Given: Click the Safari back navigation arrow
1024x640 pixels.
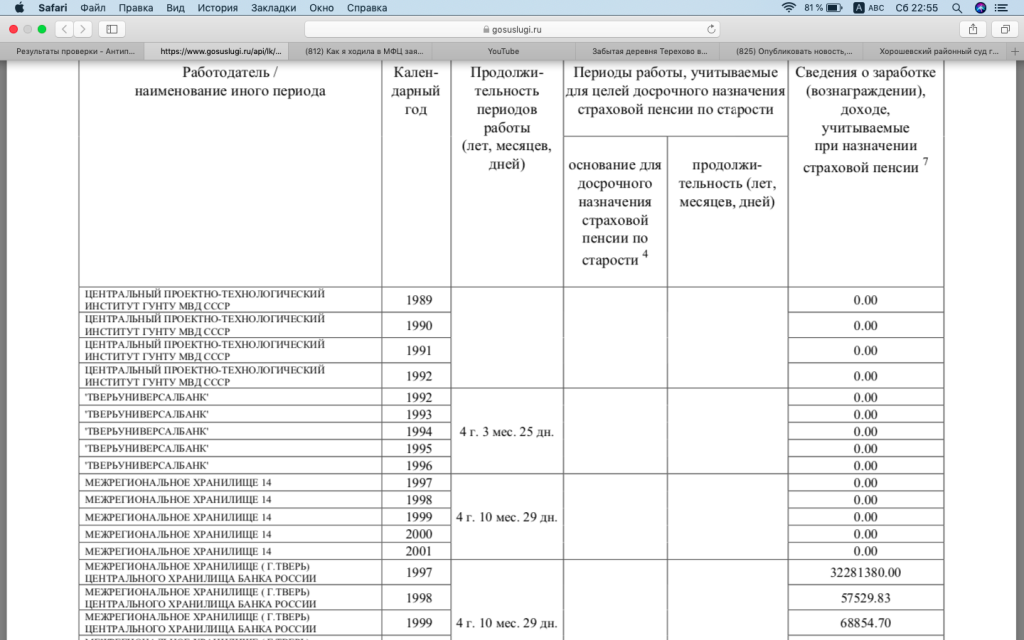Looking at the screenshot, I should [x=65, y=29].
